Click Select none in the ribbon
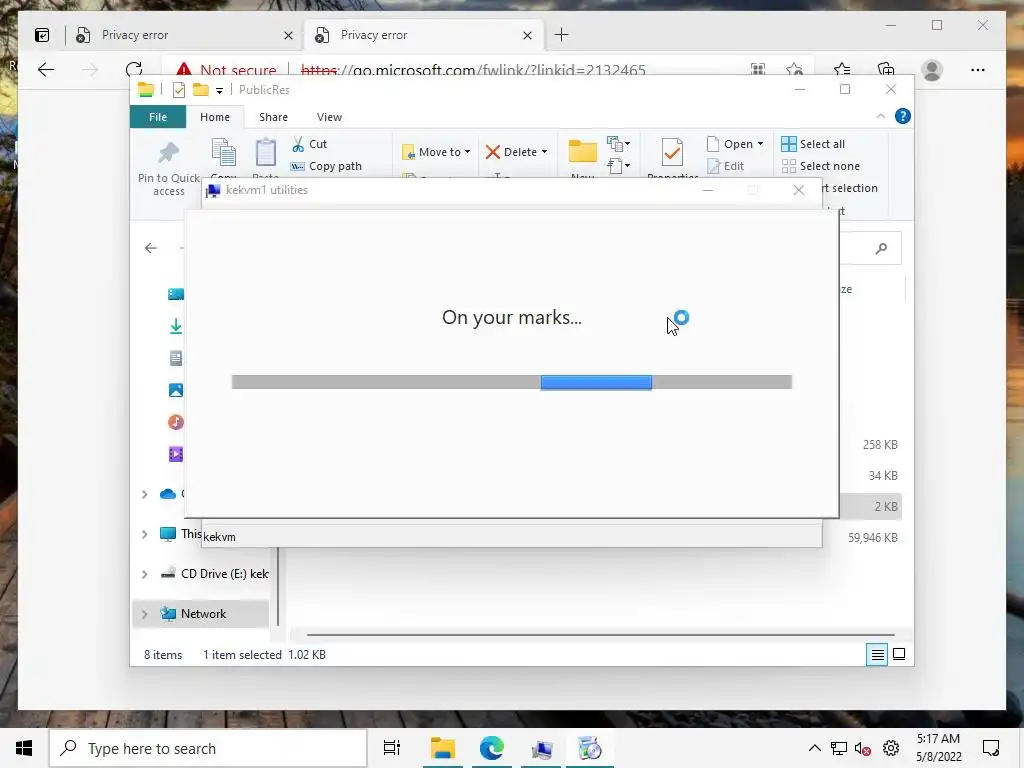 tap(821, 166)
